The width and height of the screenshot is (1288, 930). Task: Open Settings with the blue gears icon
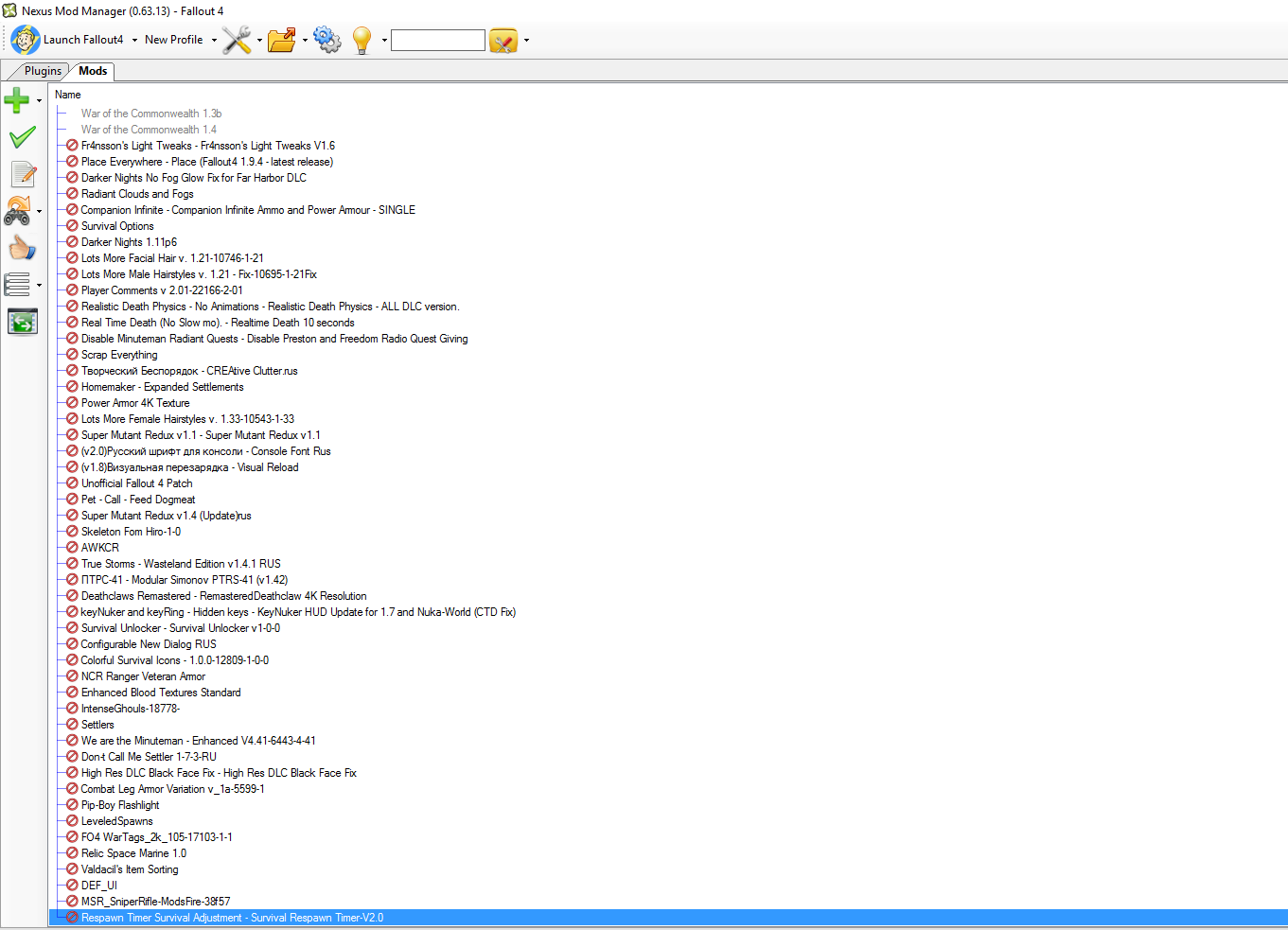tap(326, 40)
